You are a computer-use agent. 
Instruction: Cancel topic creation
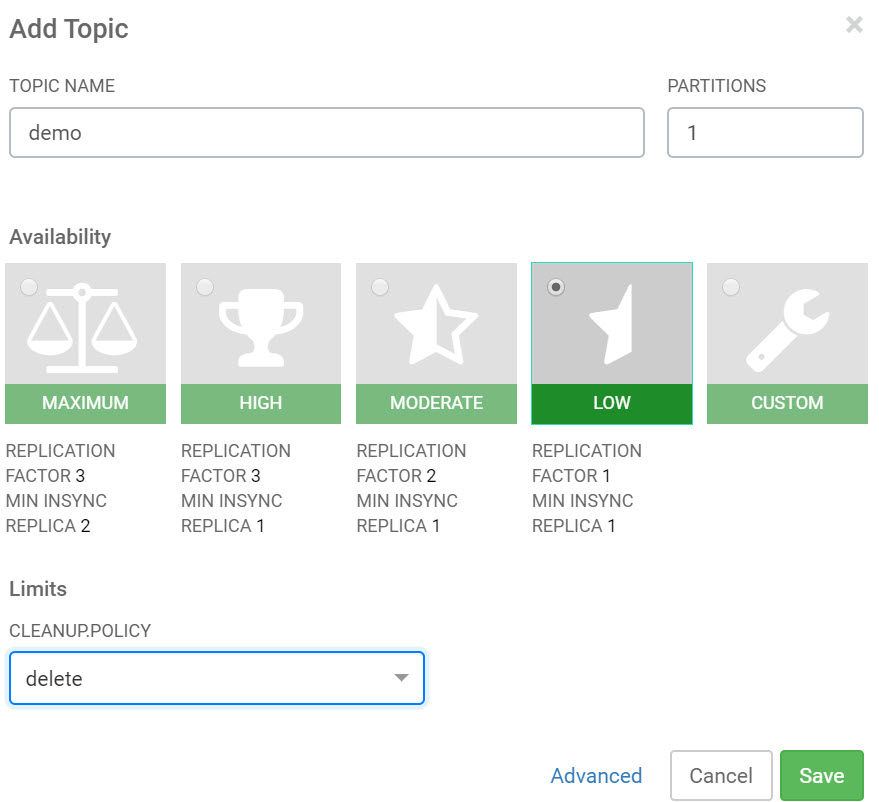(720, 775)
